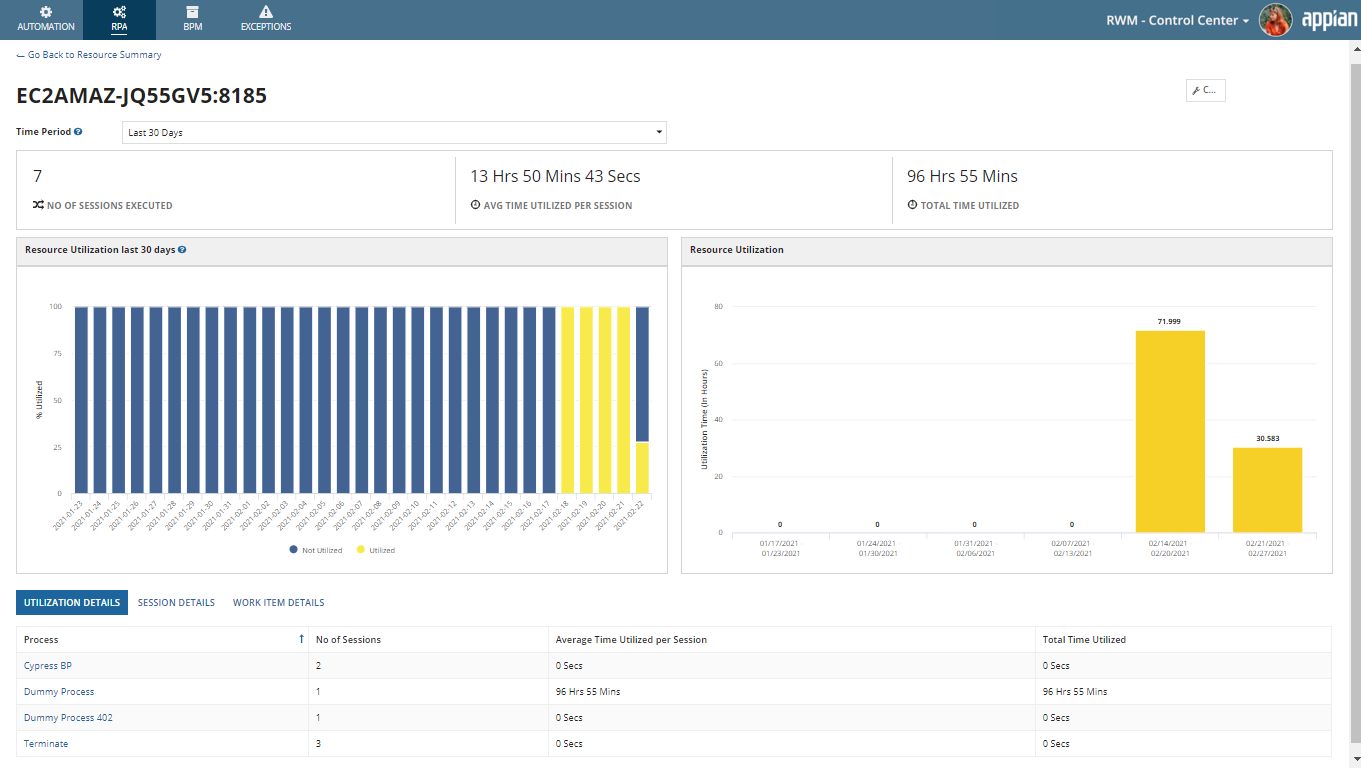1361x768 pixels.
Task: Click the Resource Utilization right chart heading
Action: click(x=737, y=250)
